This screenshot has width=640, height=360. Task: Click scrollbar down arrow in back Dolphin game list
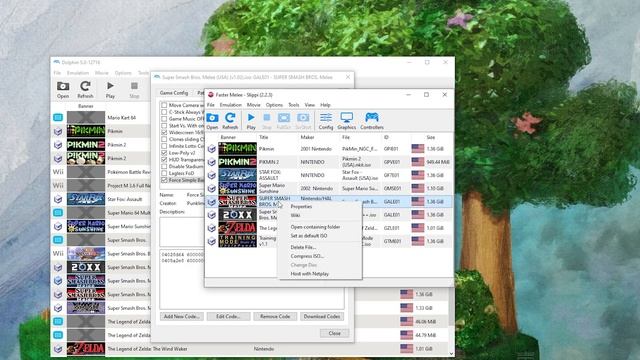[451, 354]
